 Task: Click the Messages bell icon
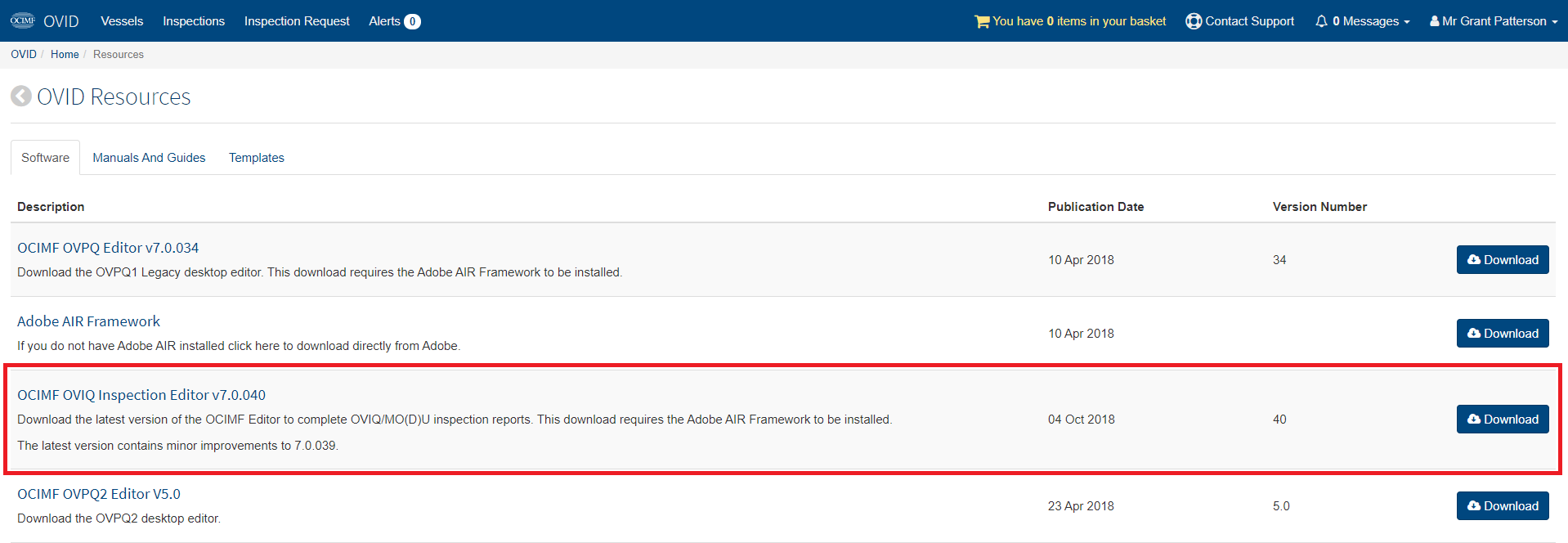1321,21
